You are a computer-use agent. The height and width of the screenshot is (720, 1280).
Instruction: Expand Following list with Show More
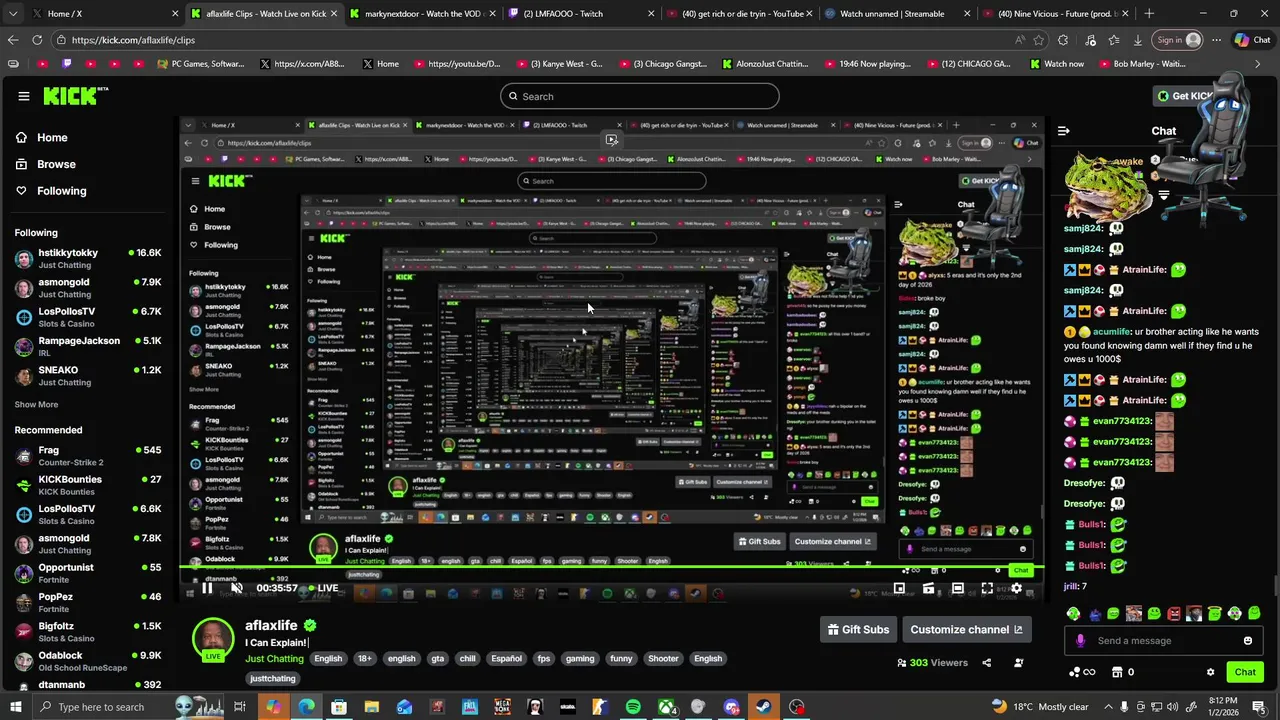[x=36, y=405]
